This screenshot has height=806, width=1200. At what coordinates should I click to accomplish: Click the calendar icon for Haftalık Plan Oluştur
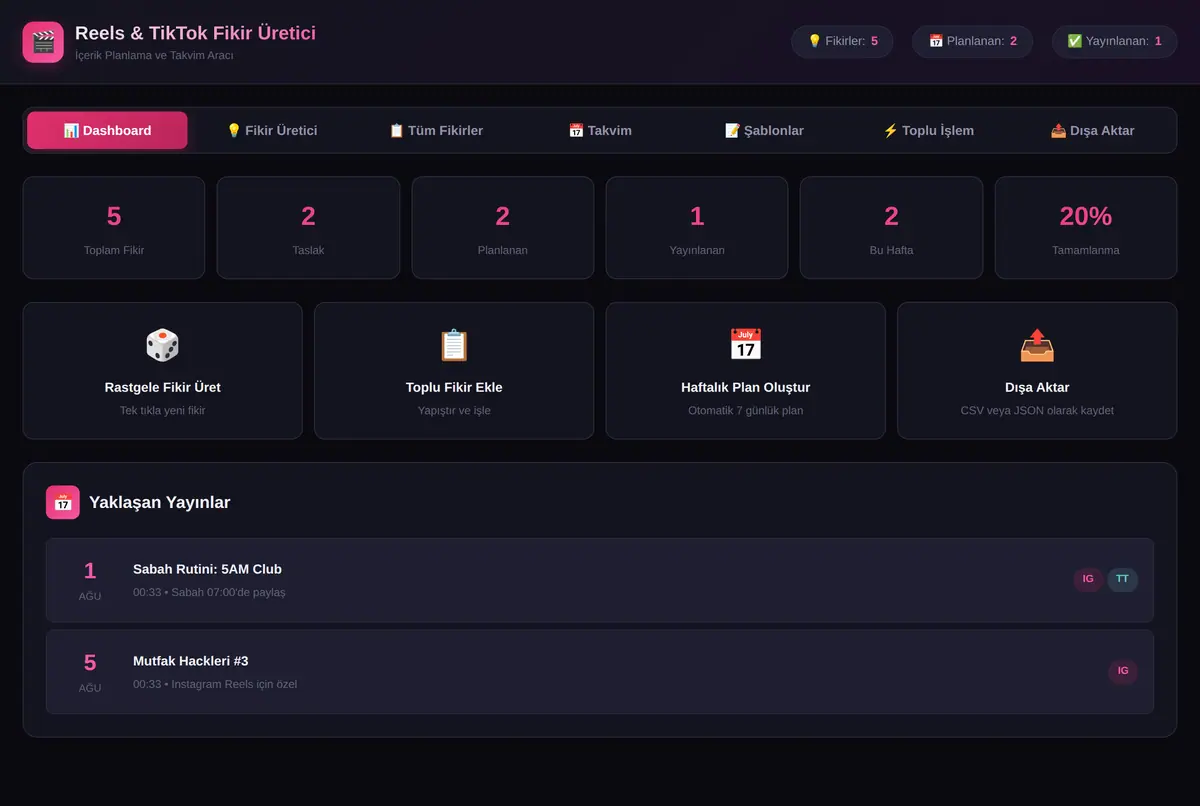point(745,345)
